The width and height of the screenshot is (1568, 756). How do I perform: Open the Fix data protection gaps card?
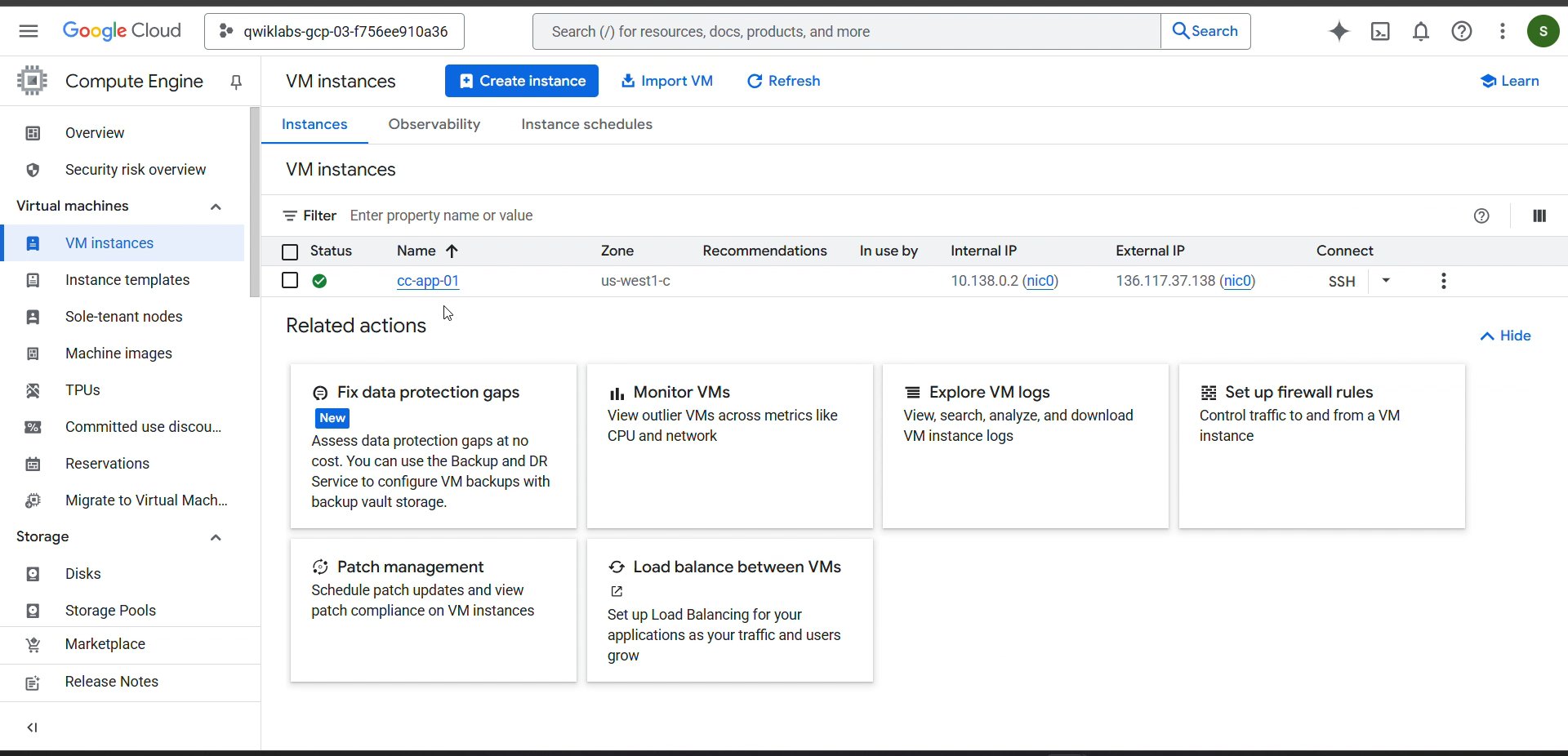click(x=434, y=447)
